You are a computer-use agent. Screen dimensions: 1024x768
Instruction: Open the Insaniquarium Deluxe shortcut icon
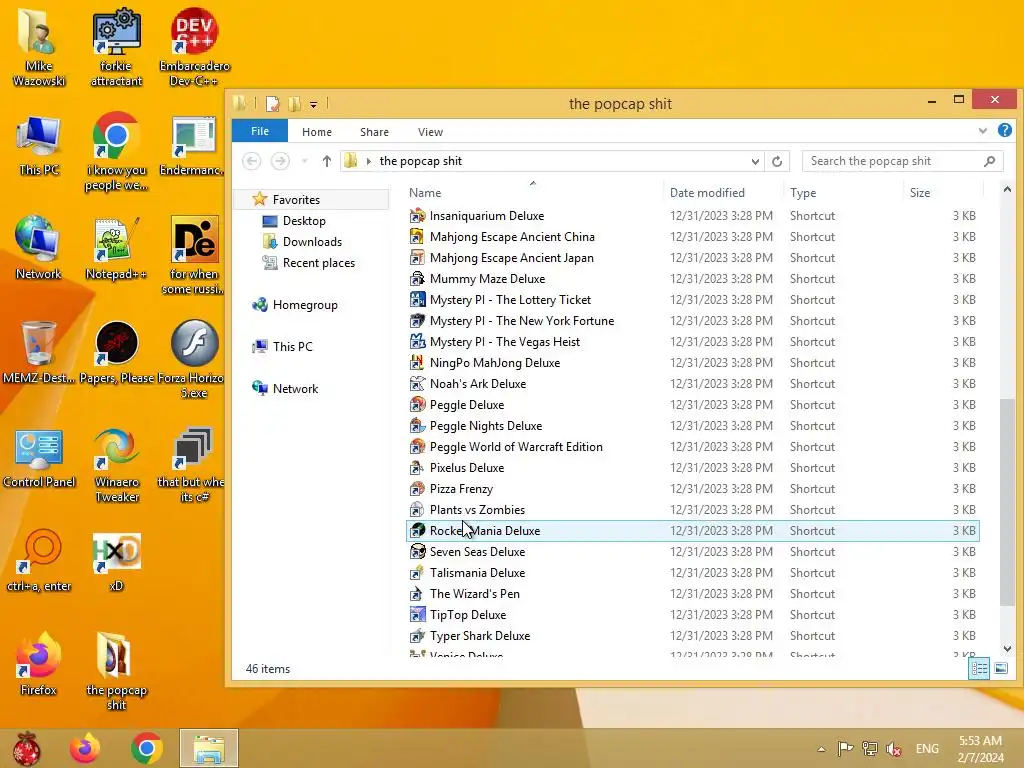(x=417, y=216)
